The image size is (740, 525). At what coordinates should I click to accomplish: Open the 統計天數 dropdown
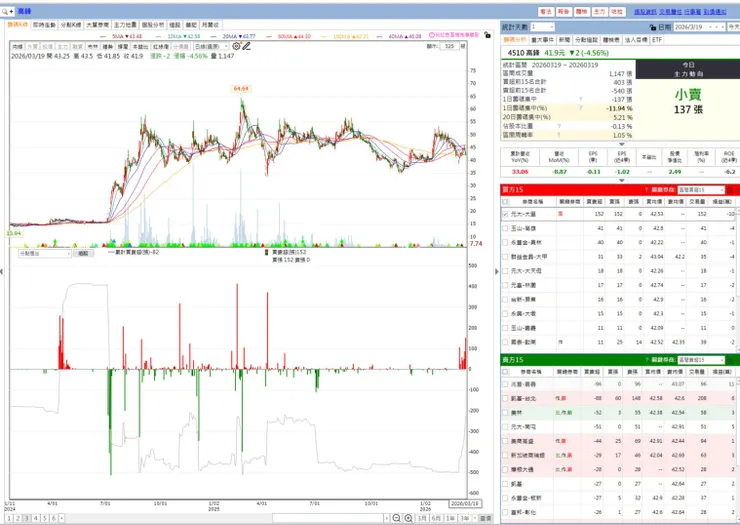point(543,27)
